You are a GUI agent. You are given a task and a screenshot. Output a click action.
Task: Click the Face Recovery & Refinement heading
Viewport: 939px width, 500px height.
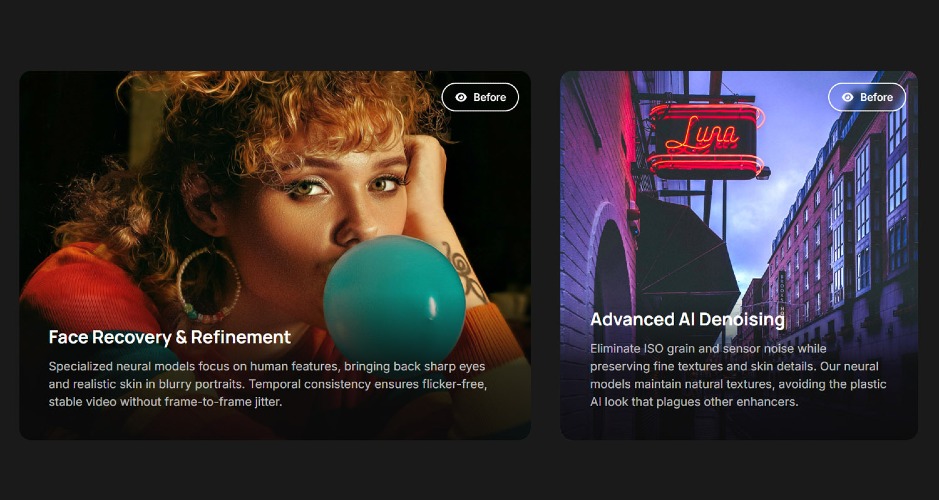coord(169,337)
